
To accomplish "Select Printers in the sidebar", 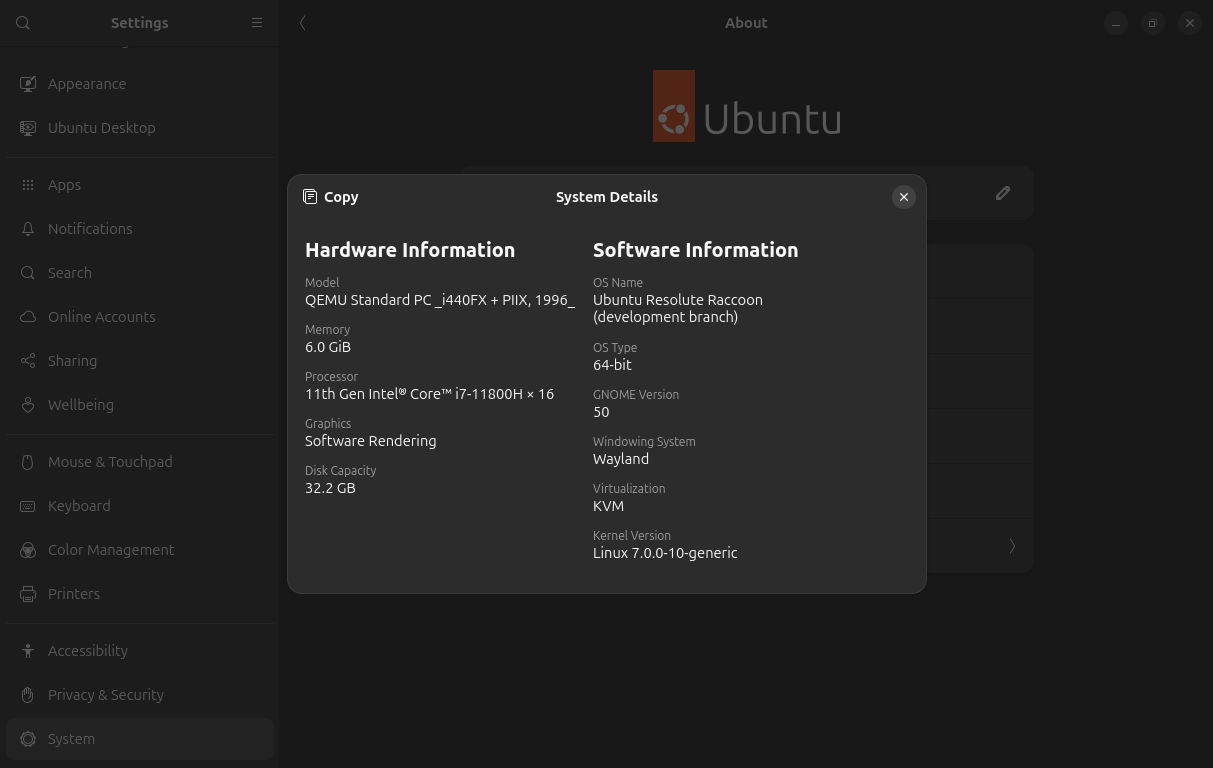I will 74,594.
